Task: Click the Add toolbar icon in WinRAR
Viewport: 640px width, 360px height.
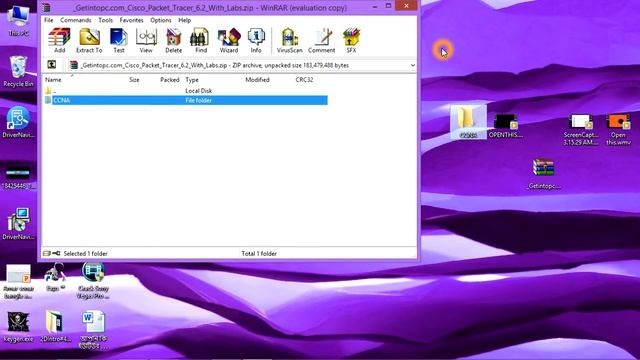Action: click(60, 40)
